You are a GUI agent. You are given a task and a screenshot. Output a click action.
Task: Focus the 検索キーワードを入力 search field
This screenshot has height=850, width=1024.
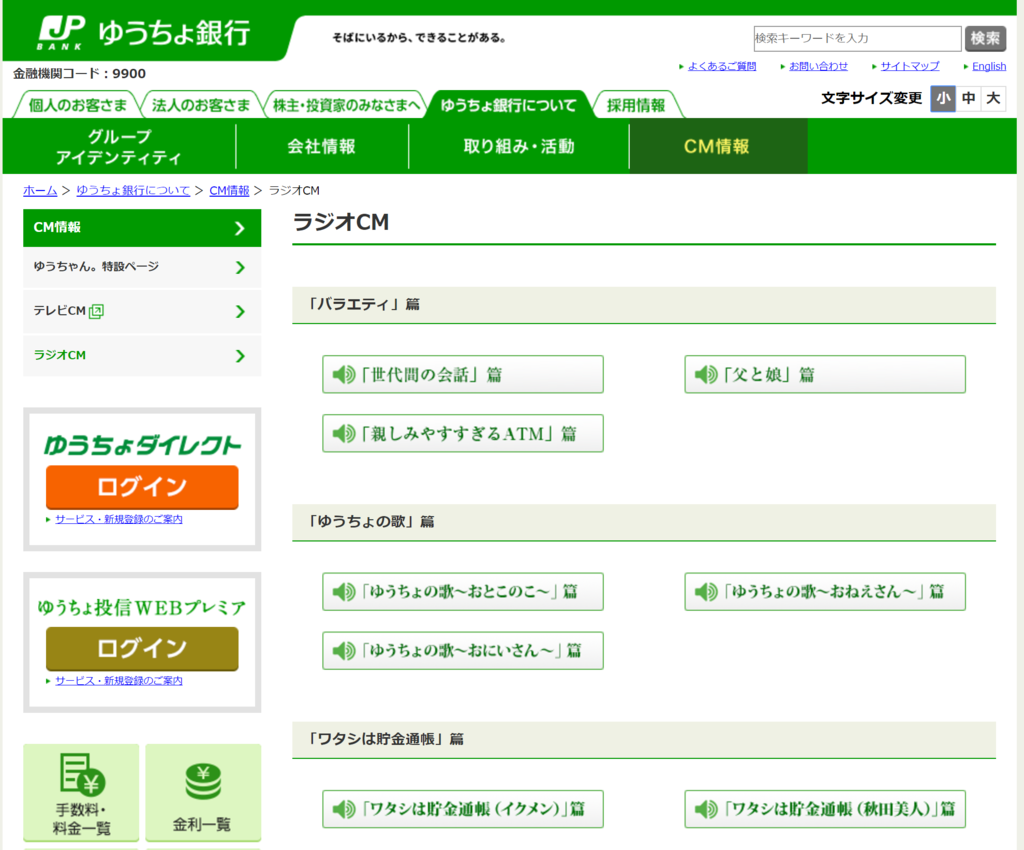click(857, 39)
